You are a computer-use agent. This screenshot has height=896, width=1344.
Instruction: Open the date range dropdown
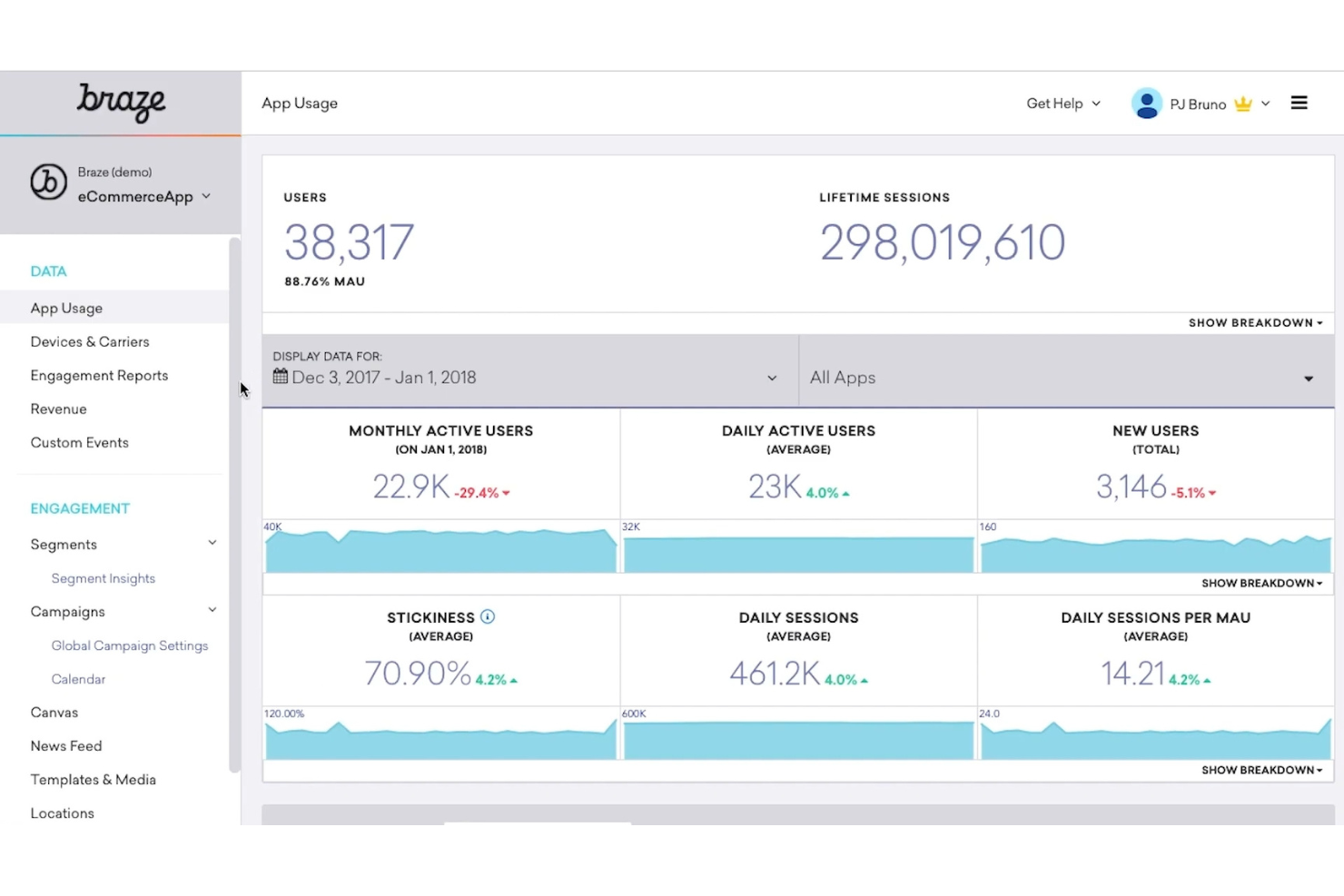point(529,370)
